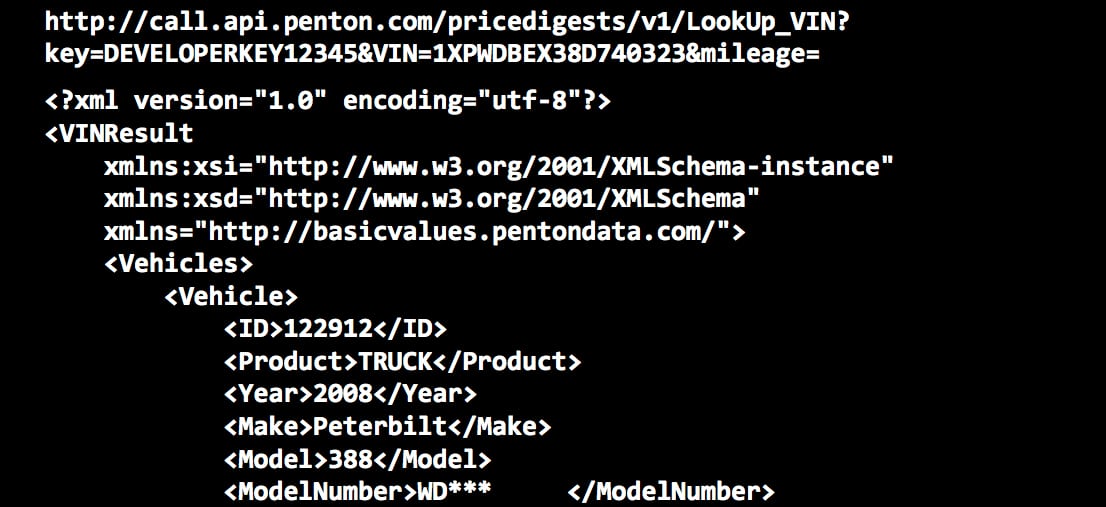Click the VIN=1XPWDBEX38D740323 parameter text

[x=528, y=54]
